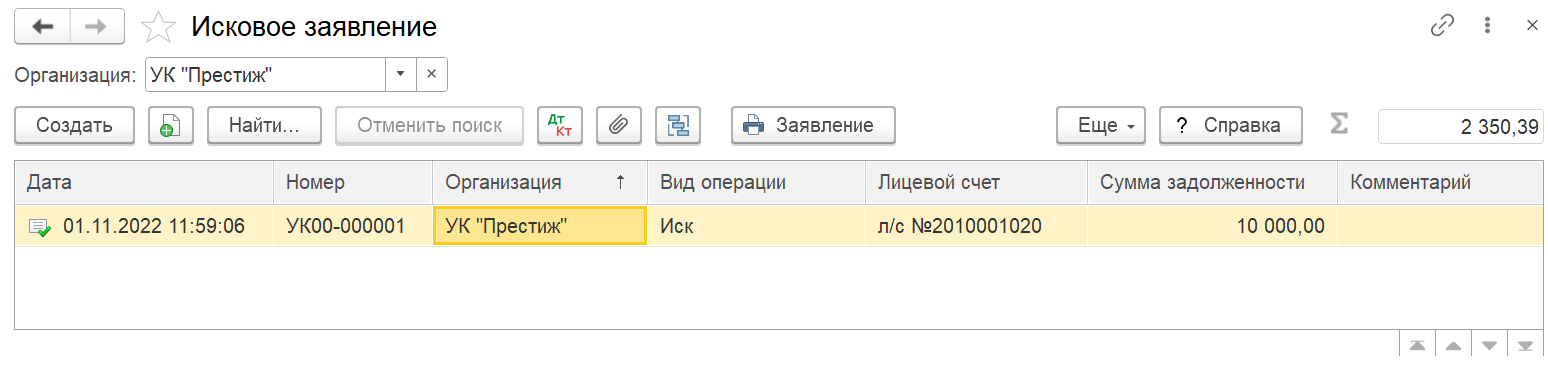The width and height of the screenshot is (1548, 368).
Task: Expand the Организация dropdown list
Action: pyautogui.click(x=400, y=74)
